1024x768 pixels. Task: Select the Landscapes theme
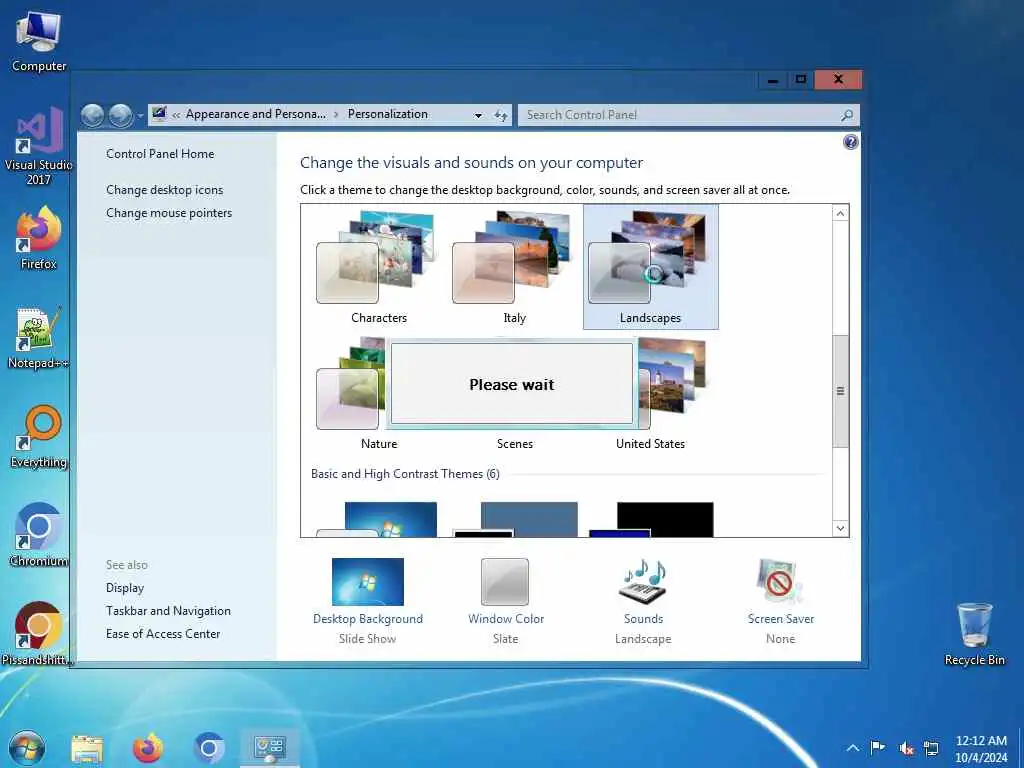[x=650, y=266]
